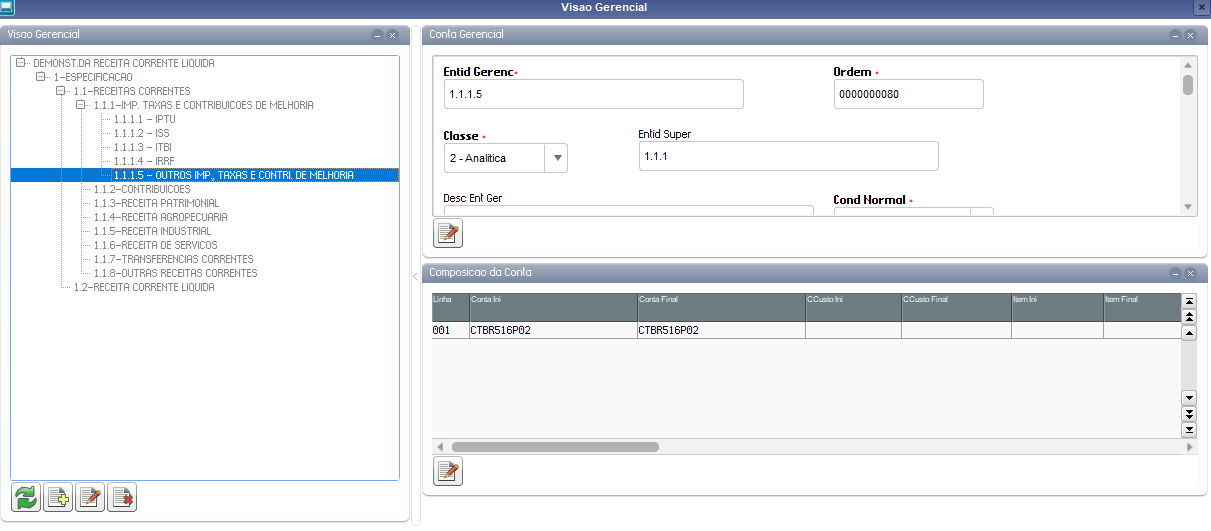Select 1.1.2-CONTRIBUICOES tree item
Image resolution: width=1211 pixels, height=531 pixels.
tap(141, 189)
